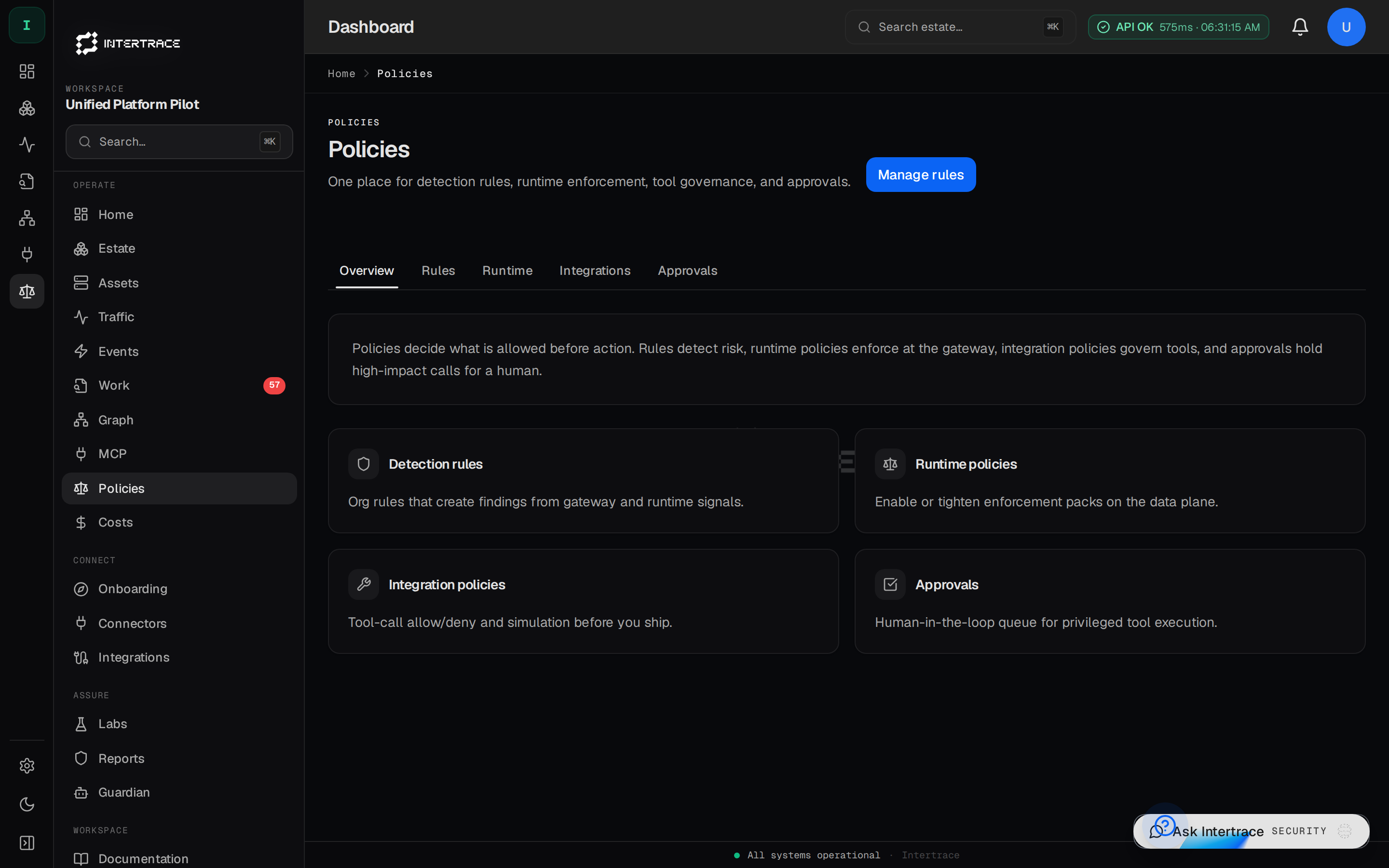
Task: Click the gear icon in Ask Intertrace bar
Action: point(1344,831)
